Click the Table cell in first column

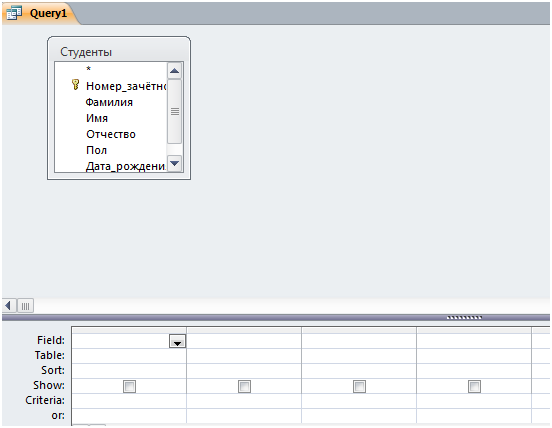coord(129,356)
